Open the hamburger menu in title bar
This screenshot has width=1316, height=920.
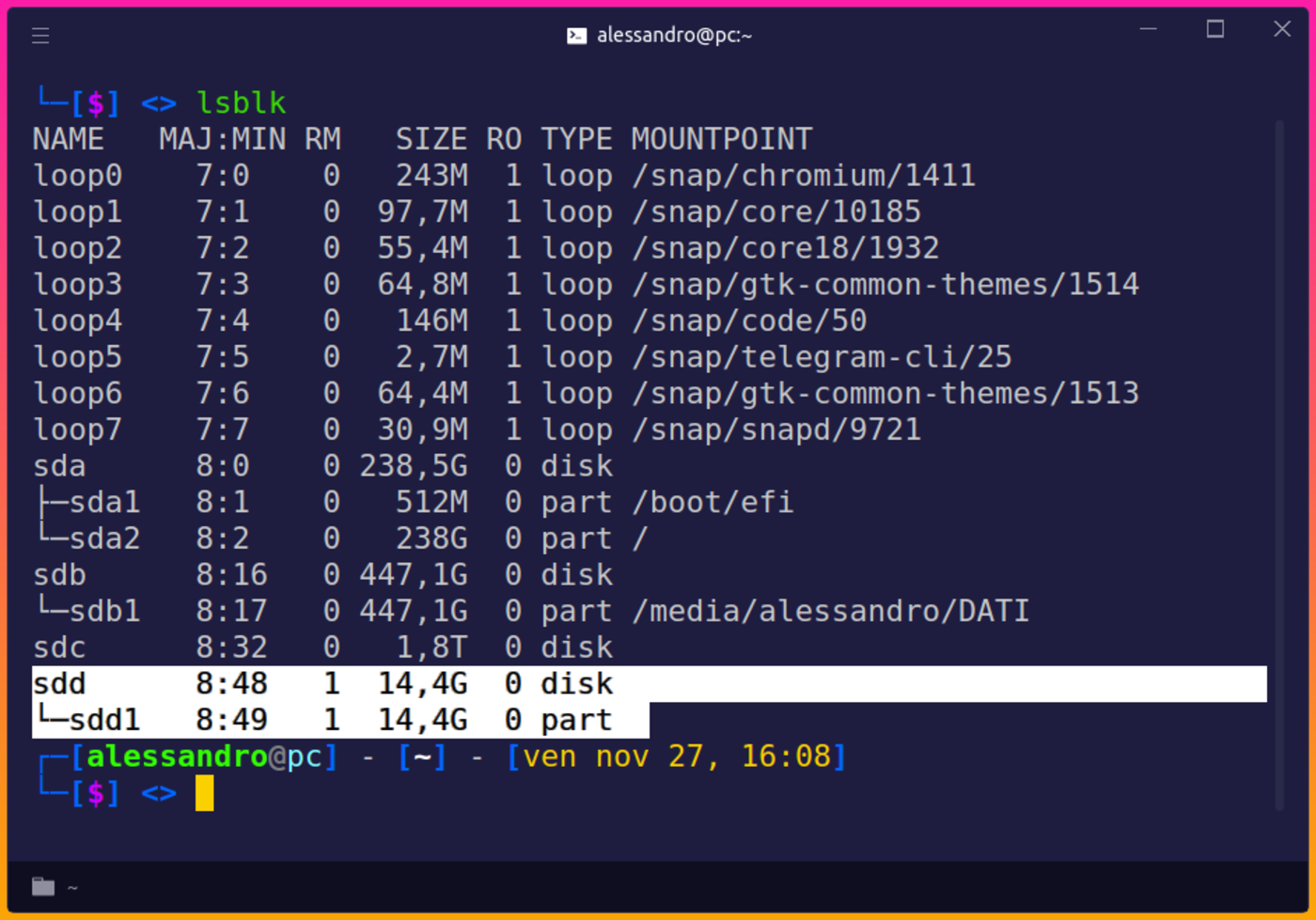click(x=40, y=36)
